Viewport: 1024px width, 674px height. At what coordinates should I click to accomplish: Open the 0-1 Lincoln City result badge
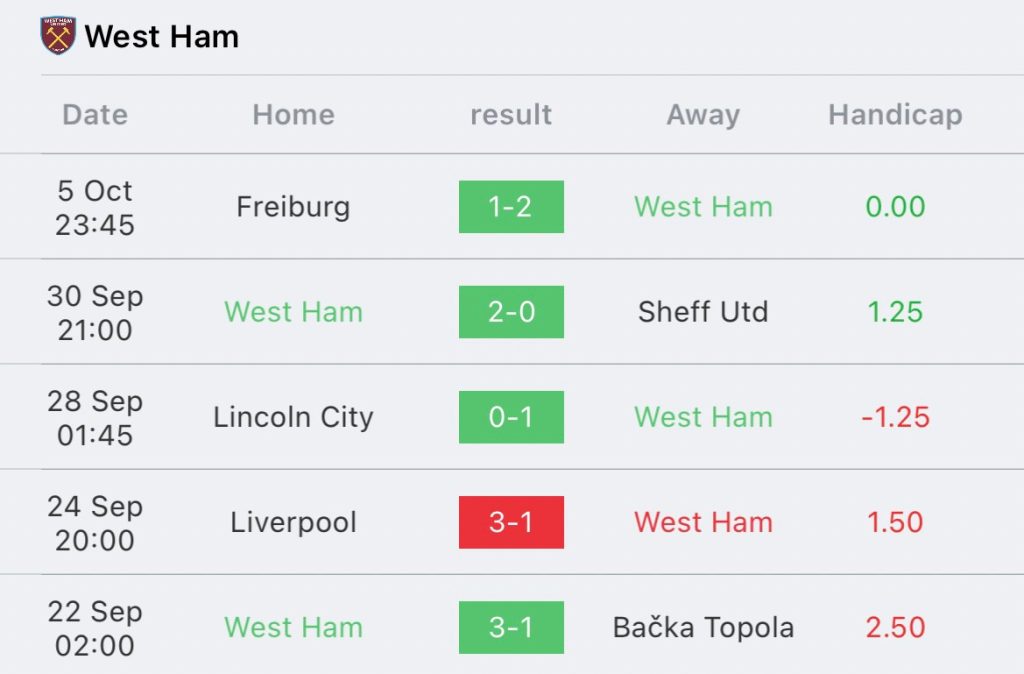511,417
